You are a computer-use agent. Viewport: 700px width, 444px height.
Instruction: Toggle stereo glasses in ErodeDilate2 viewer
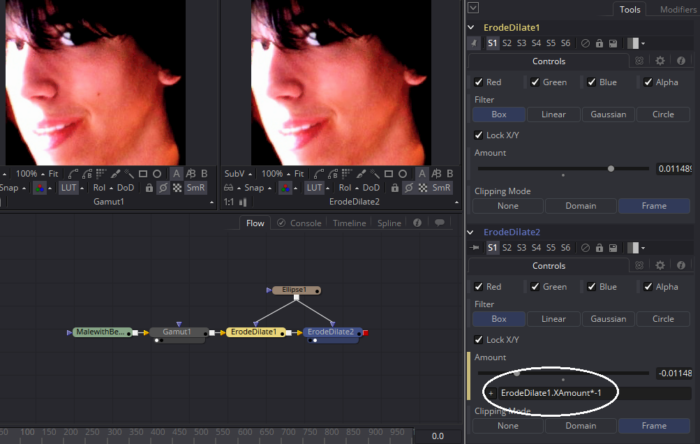coord(229,188)
